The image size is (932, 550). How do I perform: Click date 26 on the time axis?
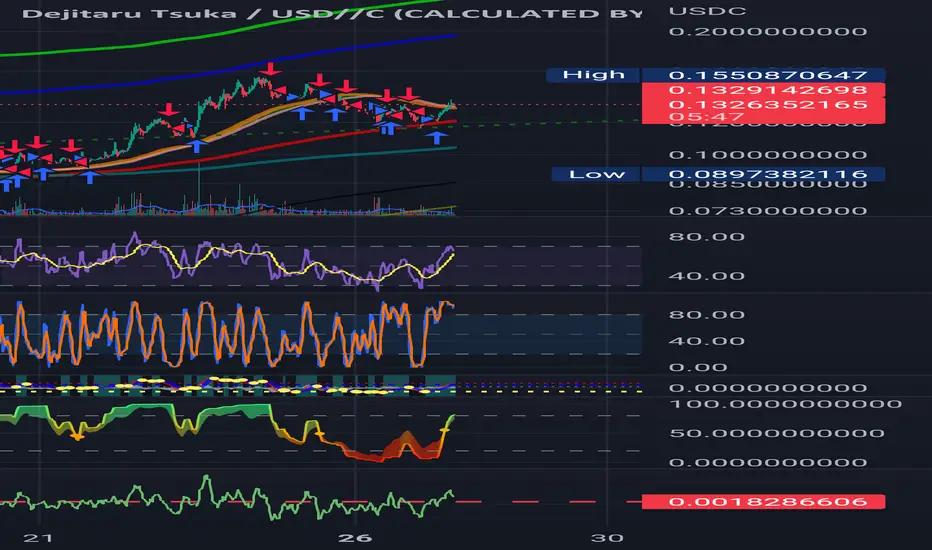pyautogui.click(x=355, y=538)
